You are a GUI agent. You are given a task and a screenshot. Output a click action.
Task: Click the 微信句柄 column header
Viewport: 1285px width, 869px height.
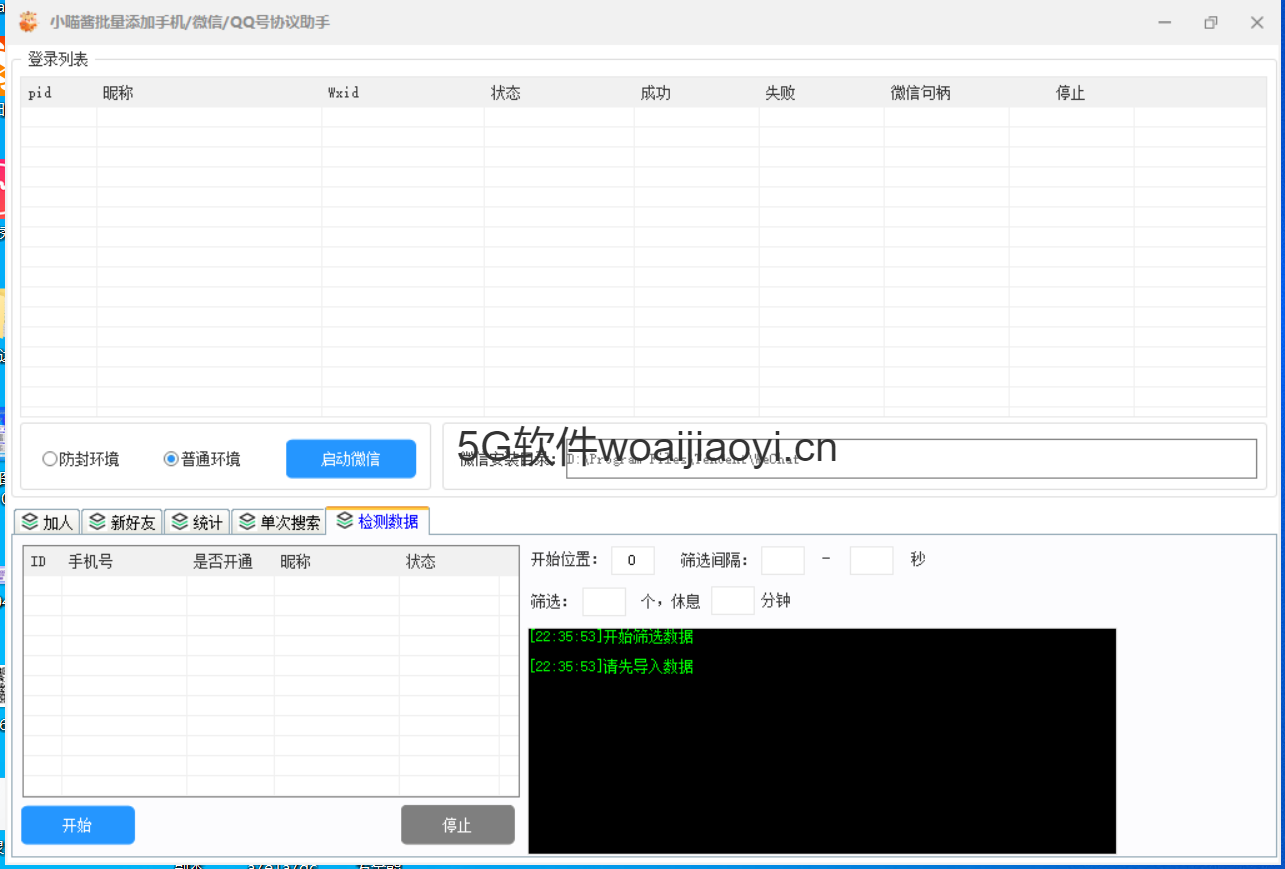click(x=946, y=93)
